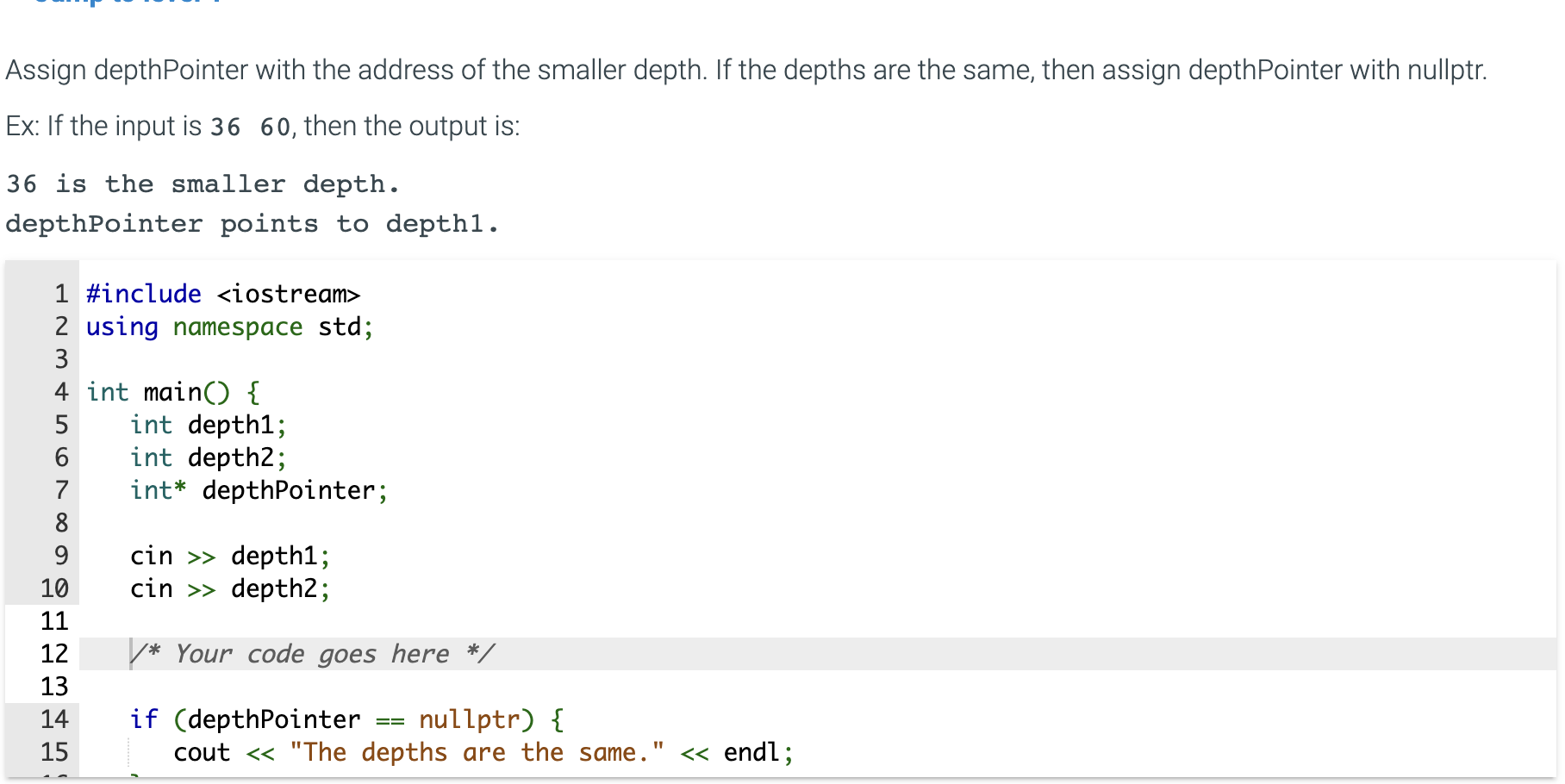1565x784 pixels.
Task: Click the cout statement on line 15
Action: 483,752
